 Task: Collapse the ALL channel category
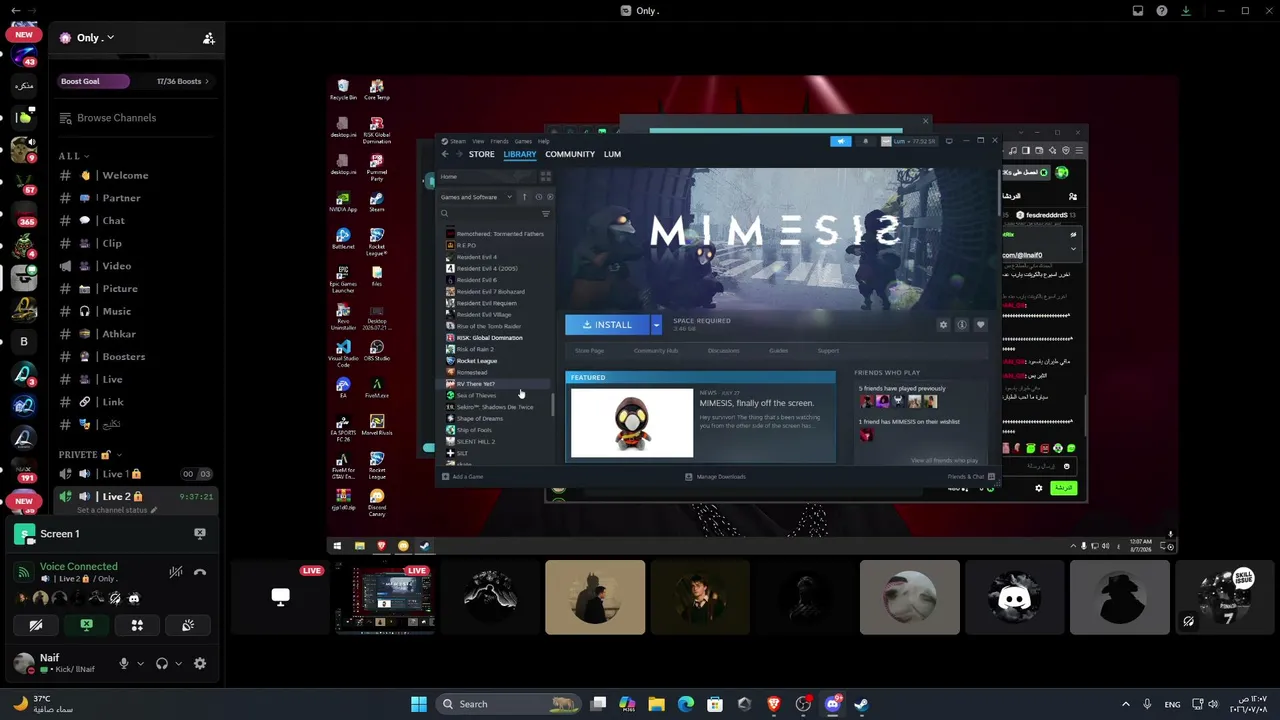74,156
